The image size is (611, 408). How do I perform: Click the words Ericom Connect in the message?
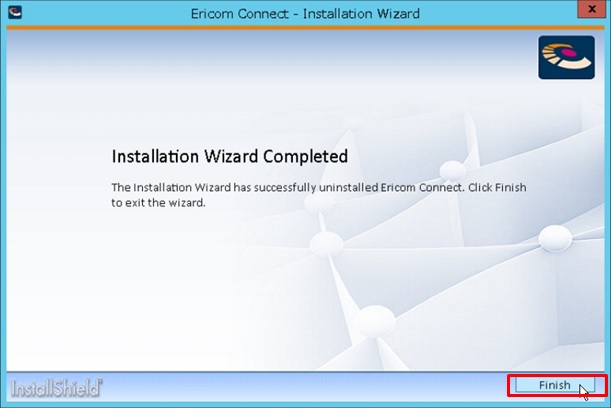pos(421,187)
